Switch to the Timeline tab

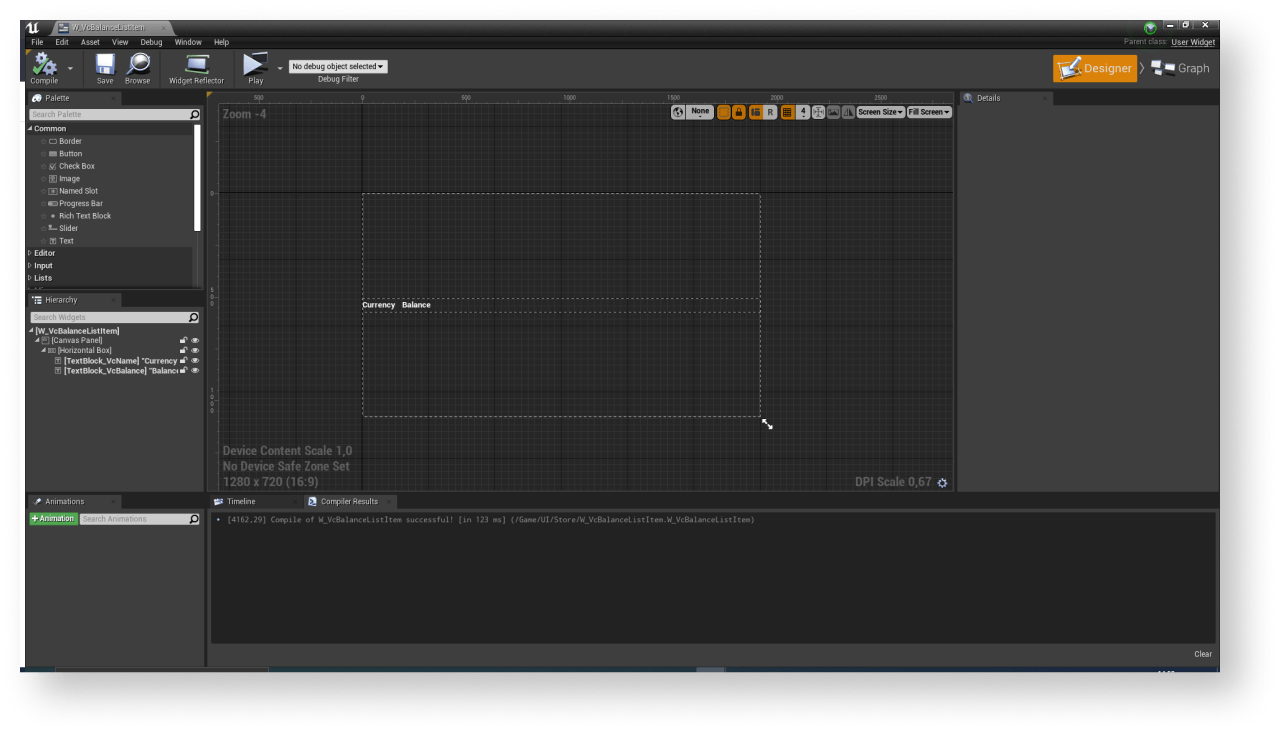[240, 501]
